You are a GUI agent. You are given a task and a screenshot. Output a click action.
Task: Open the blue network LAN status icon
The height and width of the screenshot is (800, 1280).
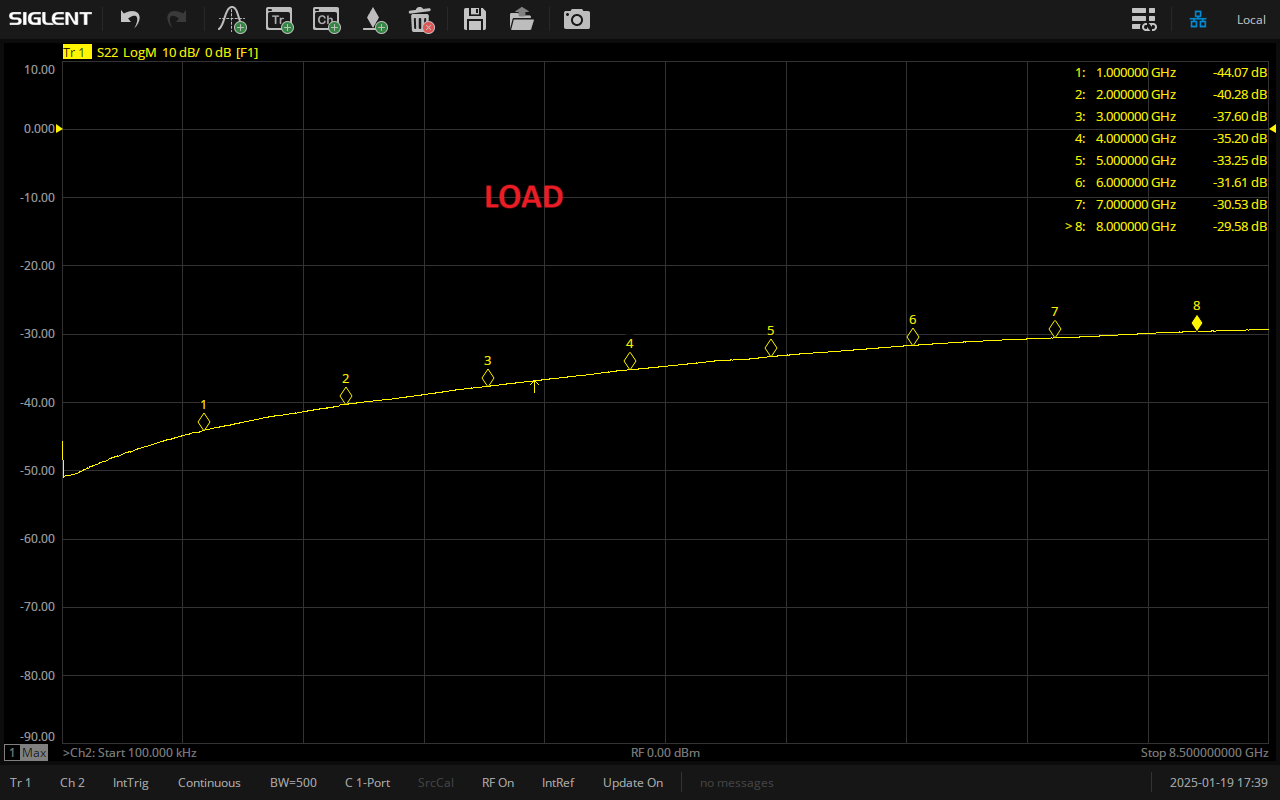point(1197,19)
